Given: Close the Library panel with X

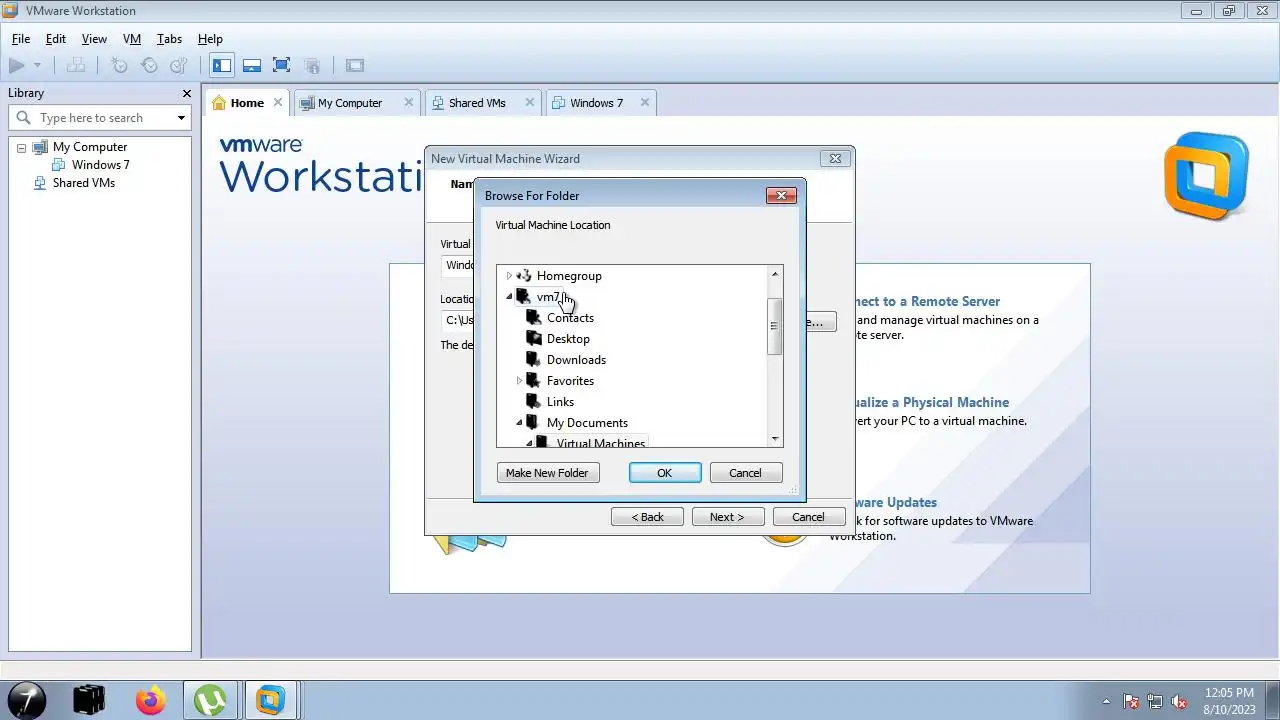Looking at the screenshot, I should click(186, 93).
